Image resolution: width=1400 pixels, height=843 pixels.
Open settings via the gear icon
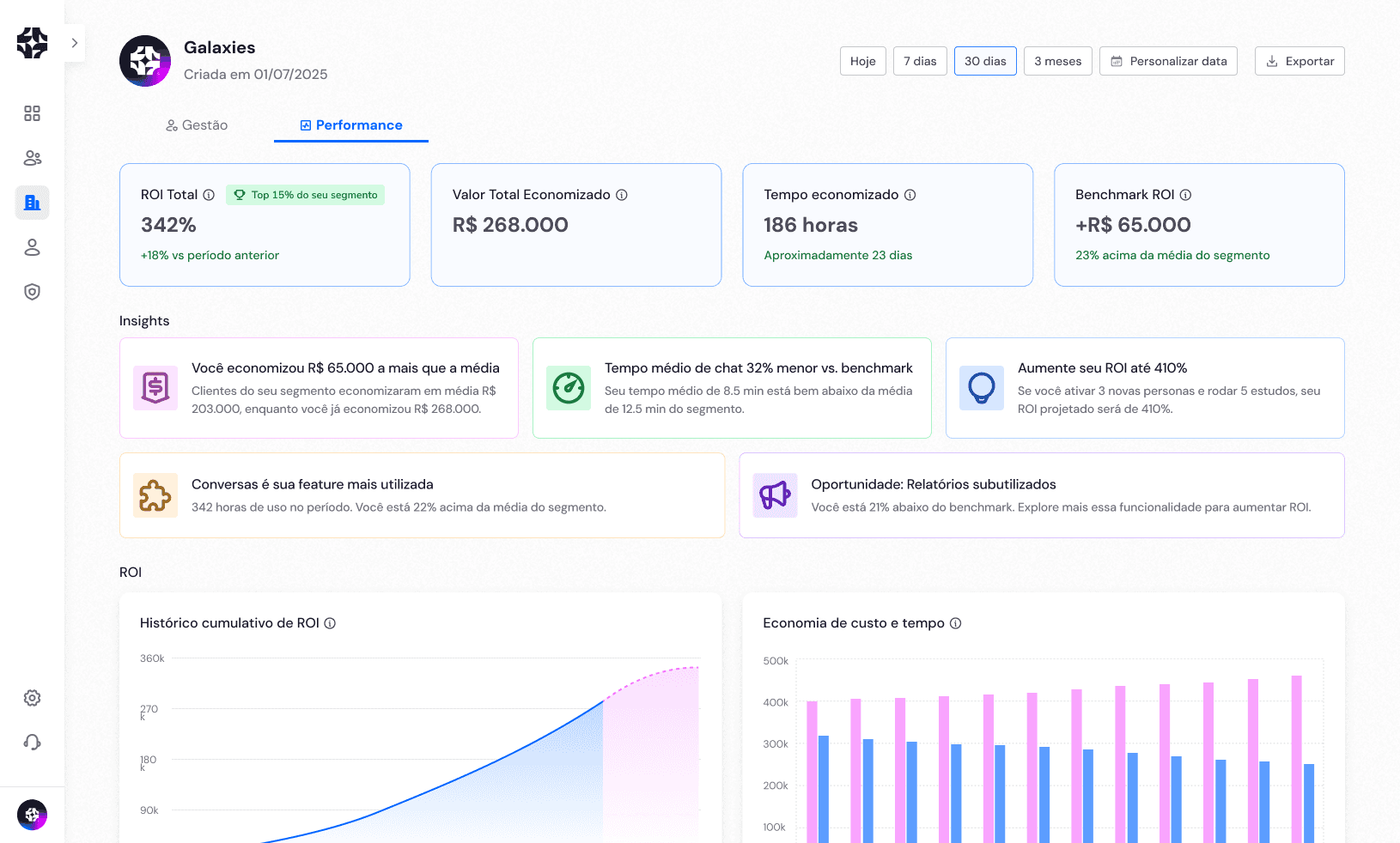click(32, 698)
